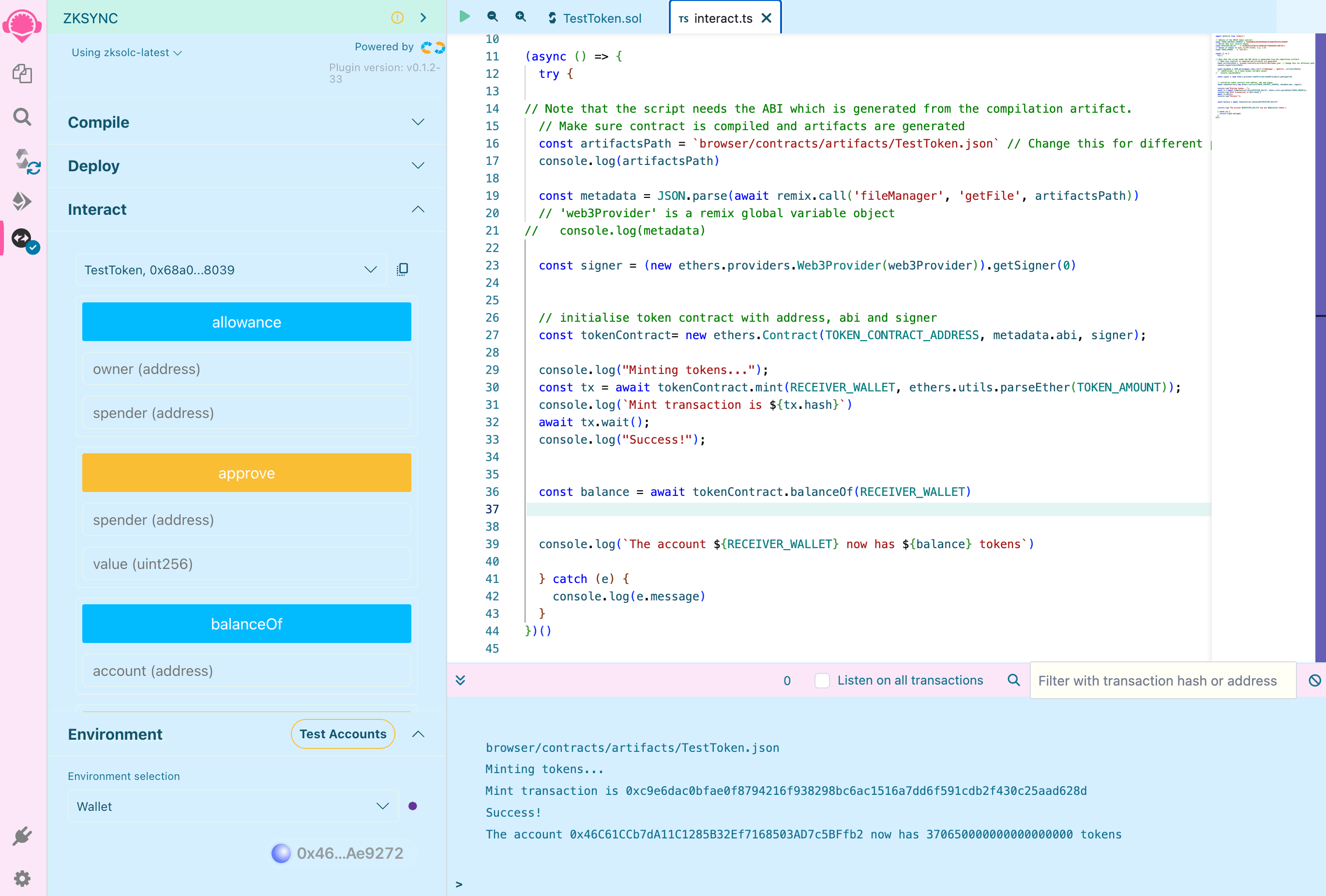Open Remix settings with the gear icon
Viewport: 1326px width, 896px height.
22,878
